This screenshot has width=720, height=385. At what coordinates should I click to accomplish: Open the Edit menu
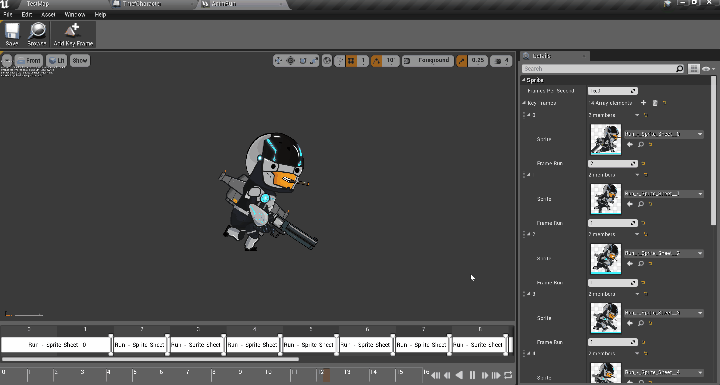[x=27, y=15]
